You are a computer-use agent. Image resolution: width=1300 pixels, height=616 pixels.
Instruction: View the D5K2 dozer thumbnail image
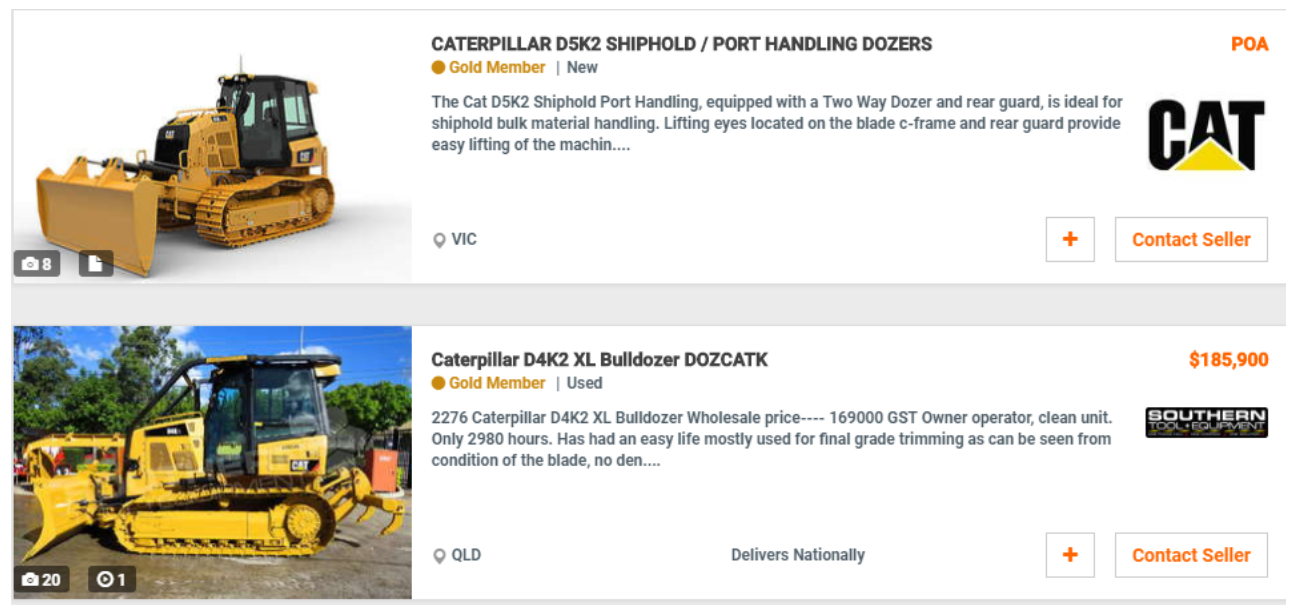[x=212, y=147]
